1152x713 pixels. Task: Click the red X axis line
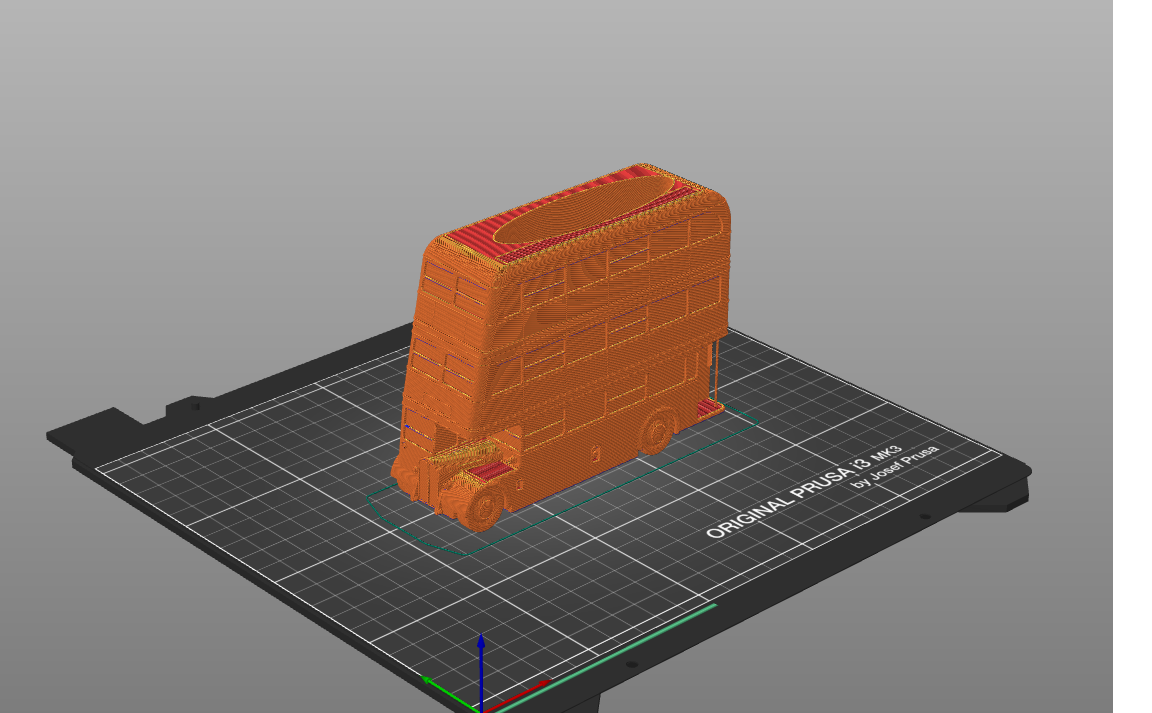[516, 697]
